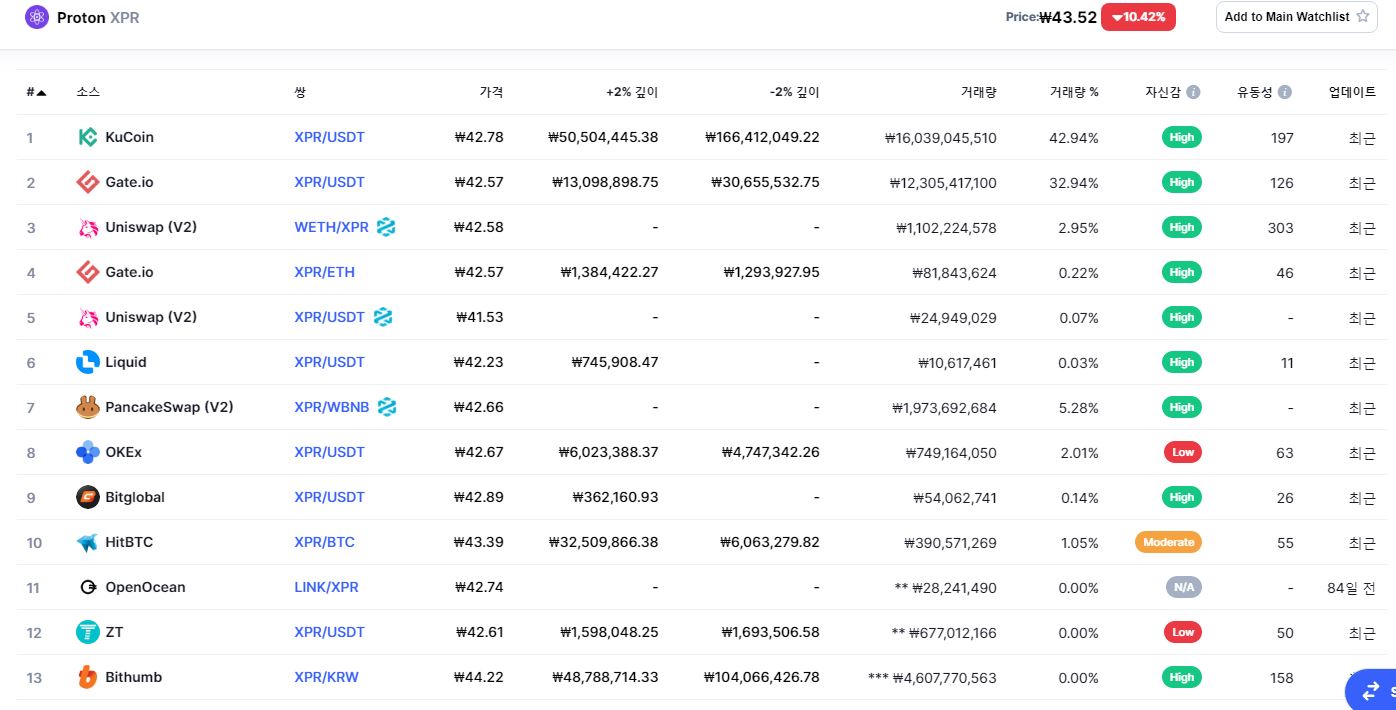Open the XPR/WBNB pair link
This screenshot has height=710, width=1396.
pos(332,407)
